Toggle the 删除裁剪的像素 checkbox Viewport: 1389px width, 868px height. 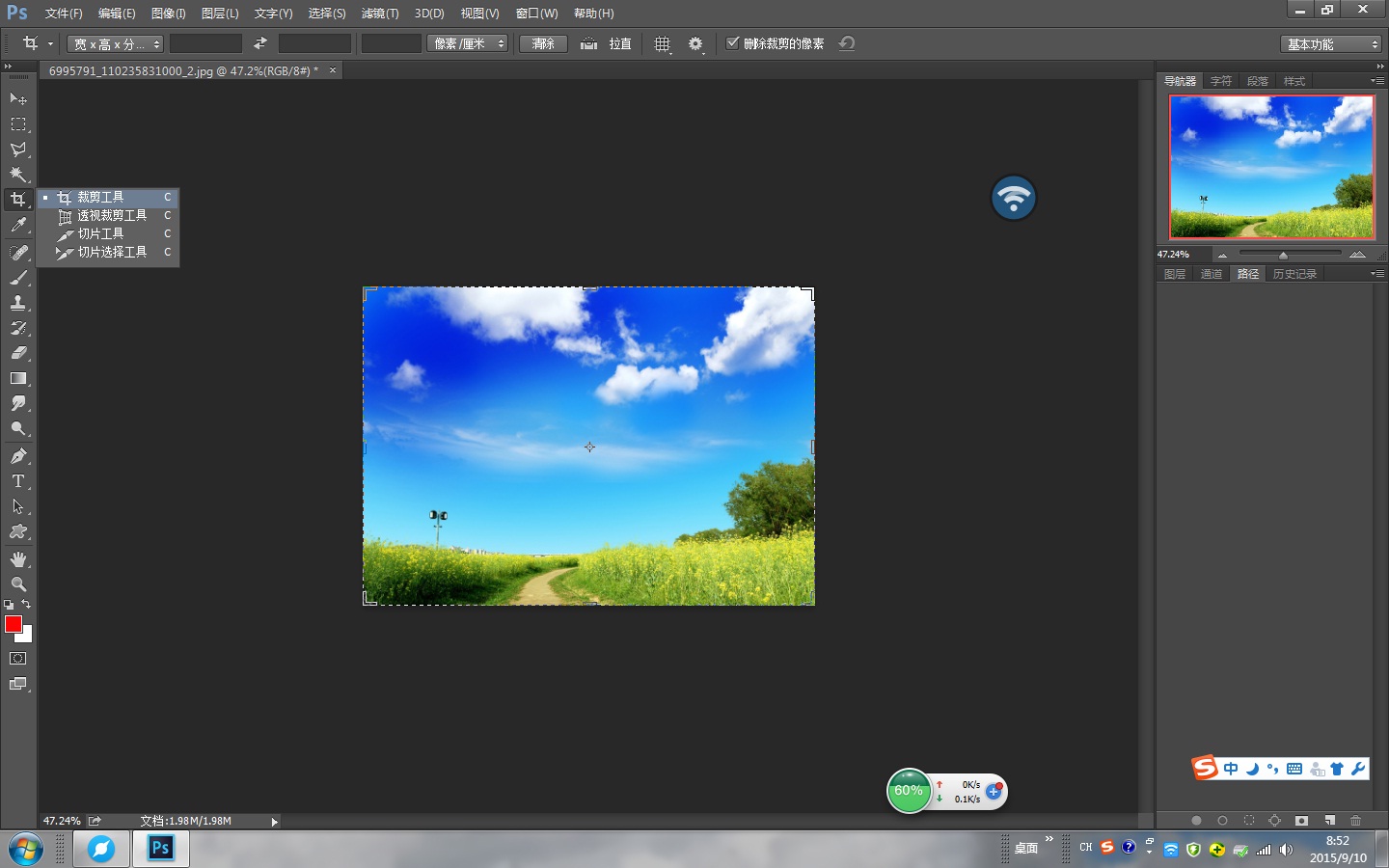click(x=734, y=43)
